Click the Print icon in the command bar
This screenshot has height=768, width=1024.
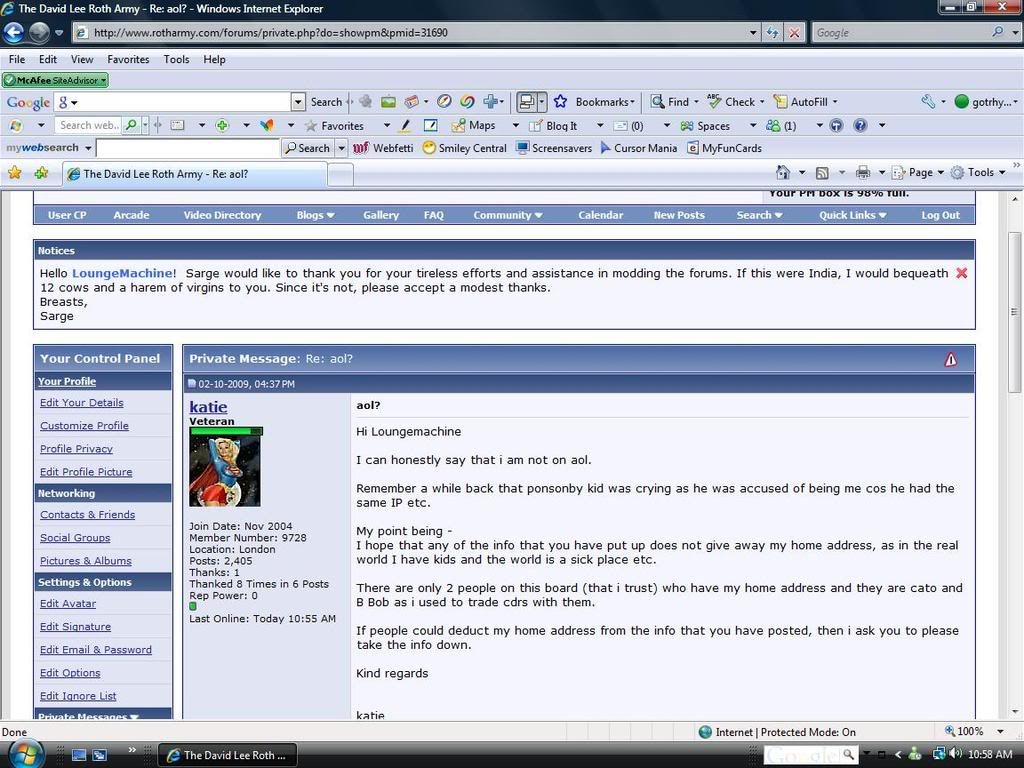[862, 173]
